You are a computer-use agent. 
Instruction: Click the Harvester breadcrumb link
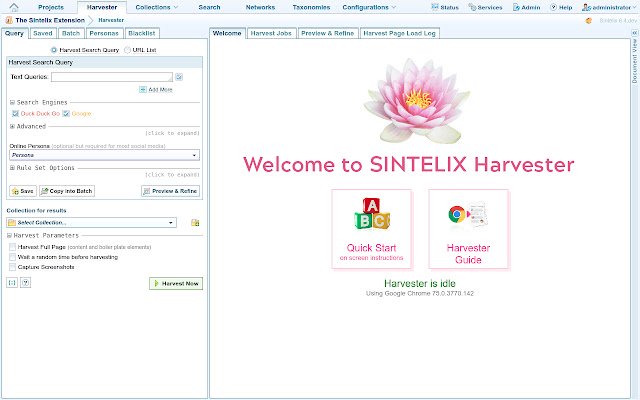[x=111, y=20]
